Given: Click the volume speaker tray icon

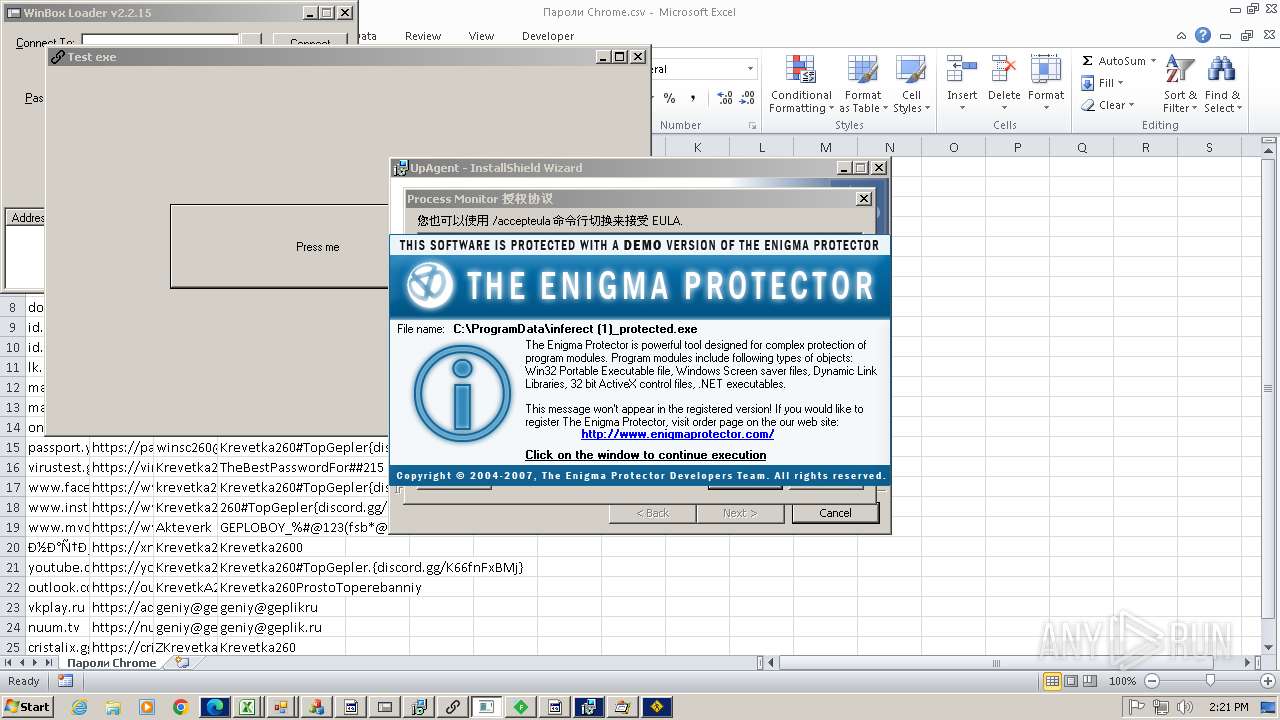Looking at the screenshot, I should coord(1187,707).
